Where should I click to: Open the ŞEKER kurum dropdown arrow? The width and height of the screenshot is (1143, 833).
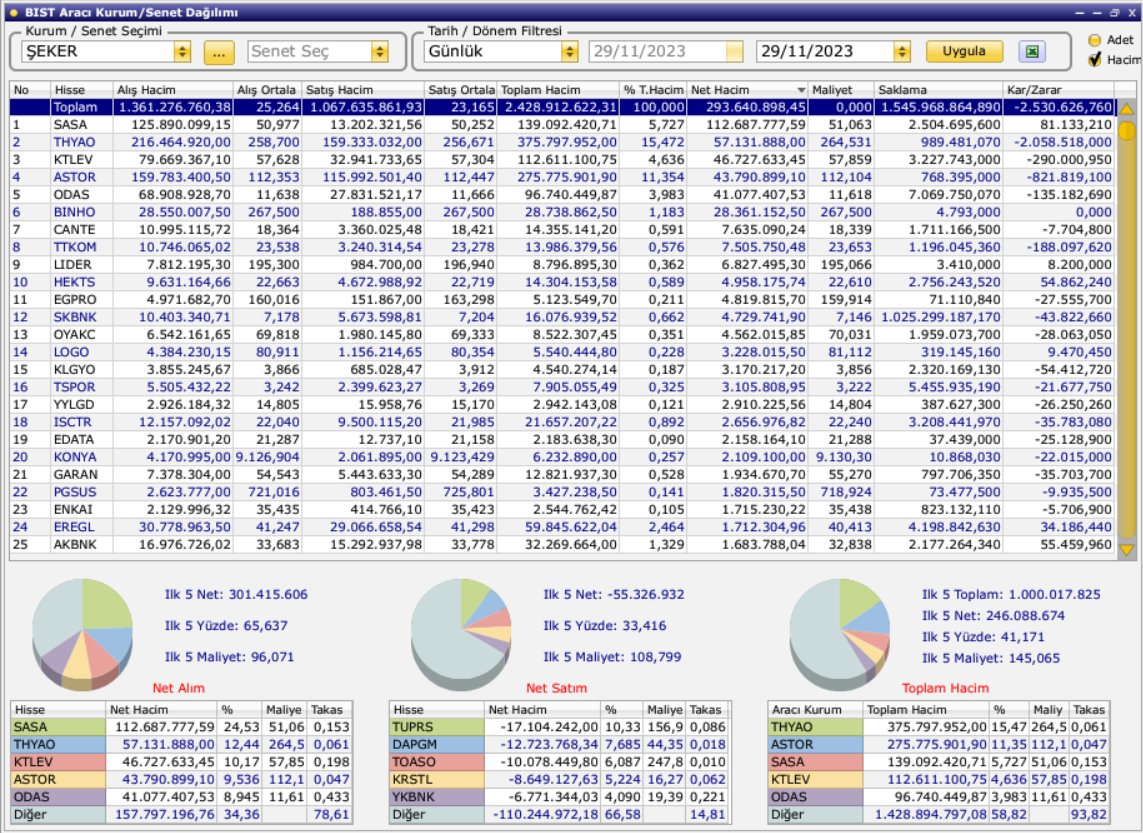[182, 52]
